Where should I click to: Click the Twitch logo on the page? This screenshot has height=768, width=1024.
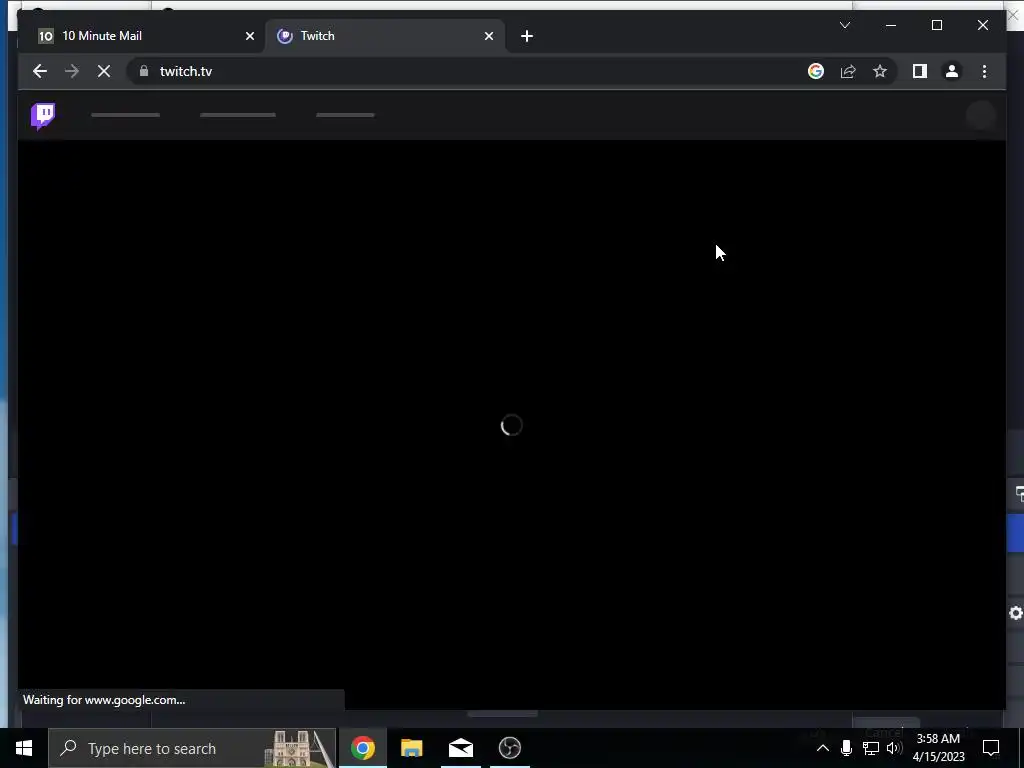tap(43, 116)
